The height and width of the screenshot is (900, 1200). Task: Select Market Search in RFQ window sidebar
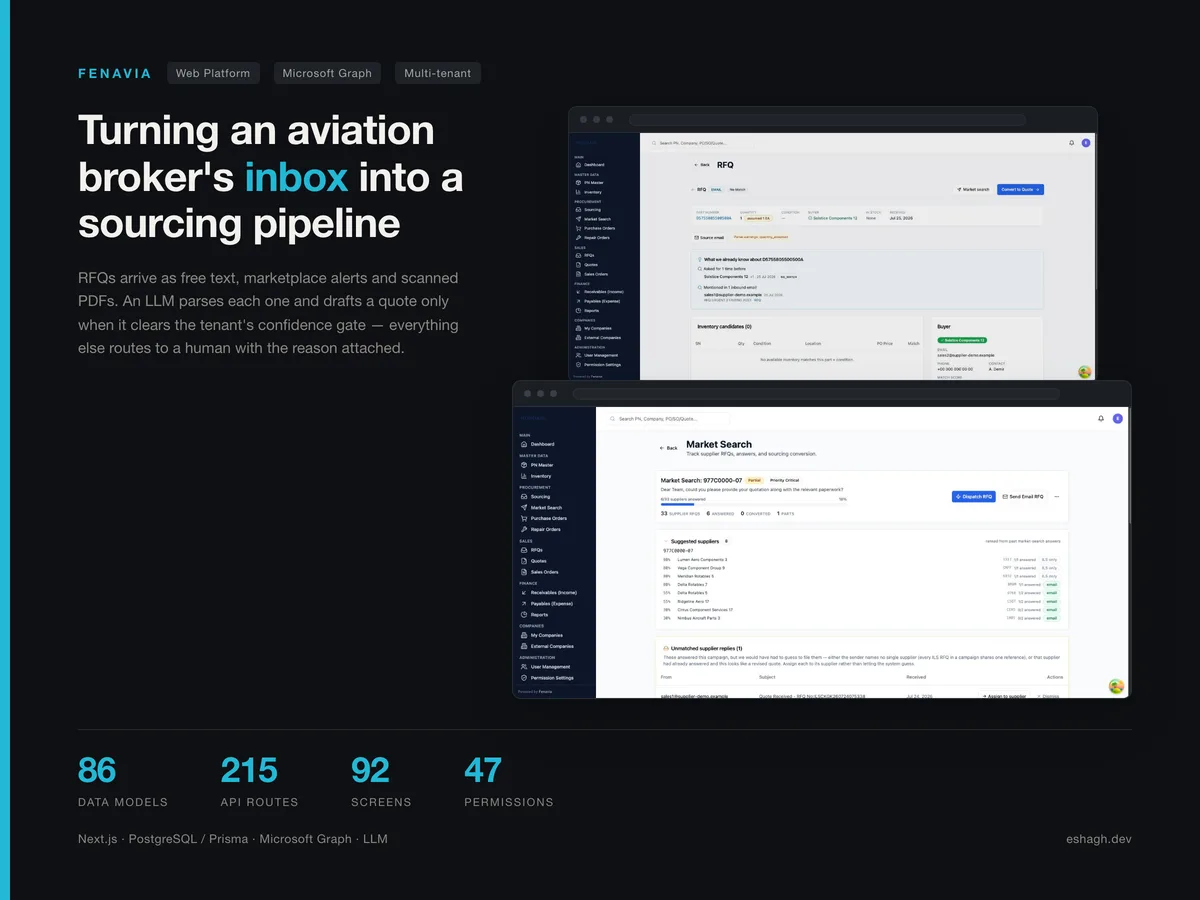click(597, 219)
